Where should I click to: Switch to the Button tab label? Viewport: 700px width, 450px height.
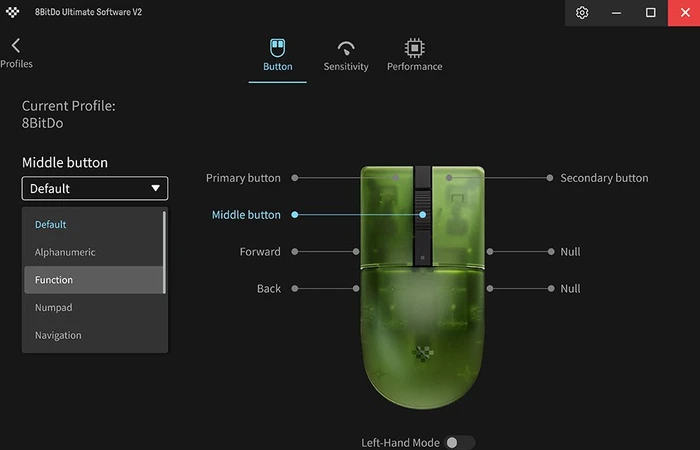click(278, 67)
